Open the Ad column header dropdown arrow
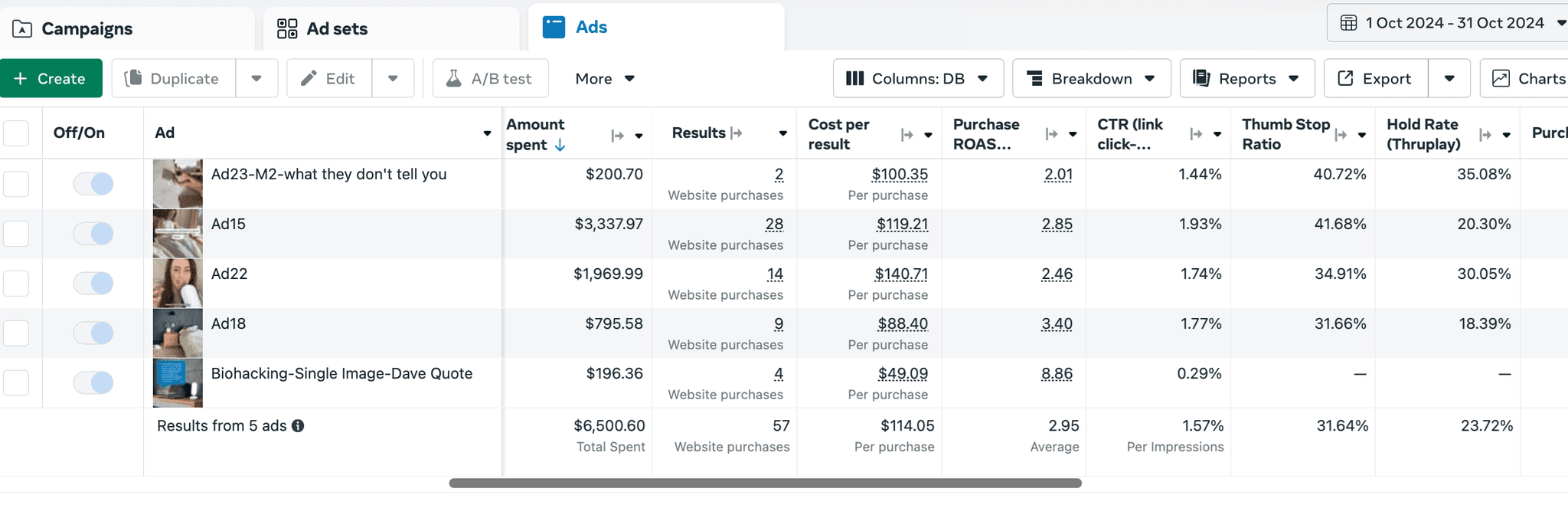 click(487, 133)
